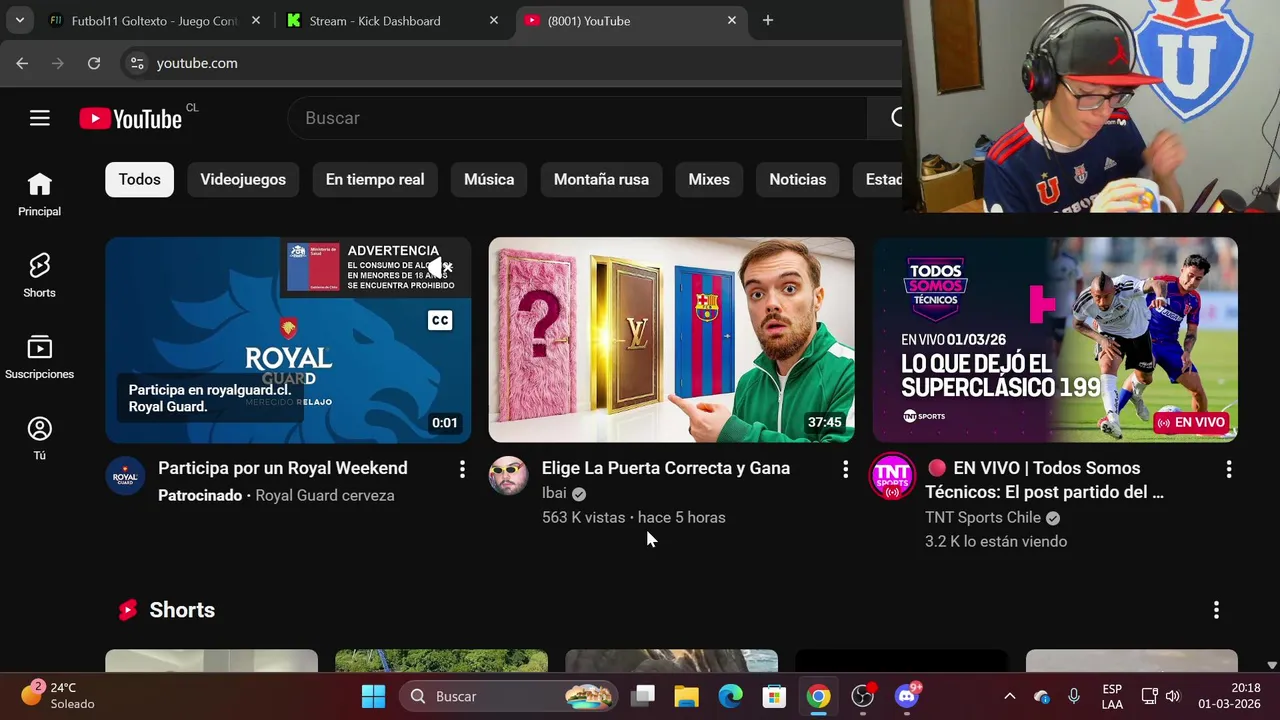Click the microphone tray icon
This screenshot has height=720, width=1280.
click(x=1074, y=696)
